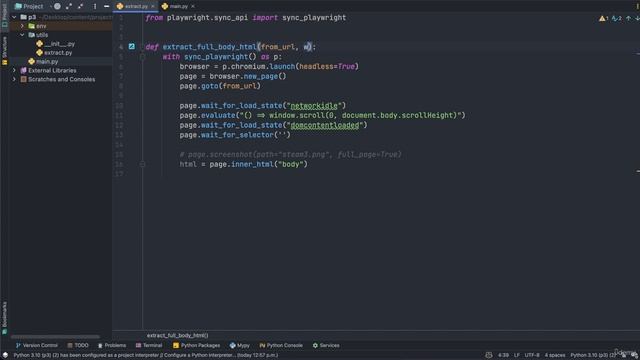Open Version Control tool window
The height and width of the screenshot is (360, 640).
click(36, 345)
